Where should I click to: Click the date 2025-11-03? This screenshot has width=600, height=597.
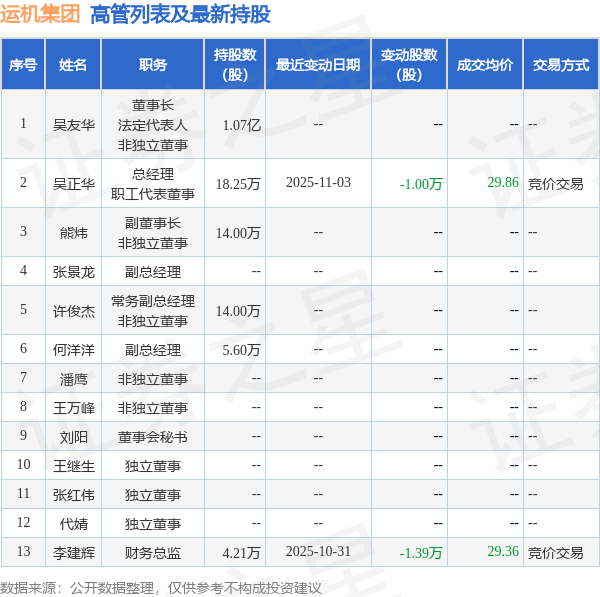tap(318, 182)
